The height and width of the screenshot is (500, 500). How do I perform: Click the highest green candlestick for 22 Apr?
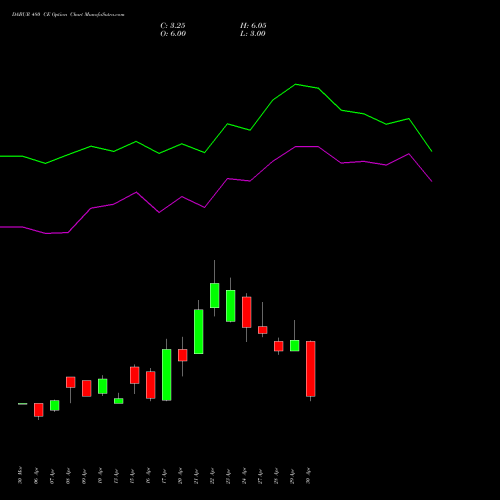pos(215,295)
